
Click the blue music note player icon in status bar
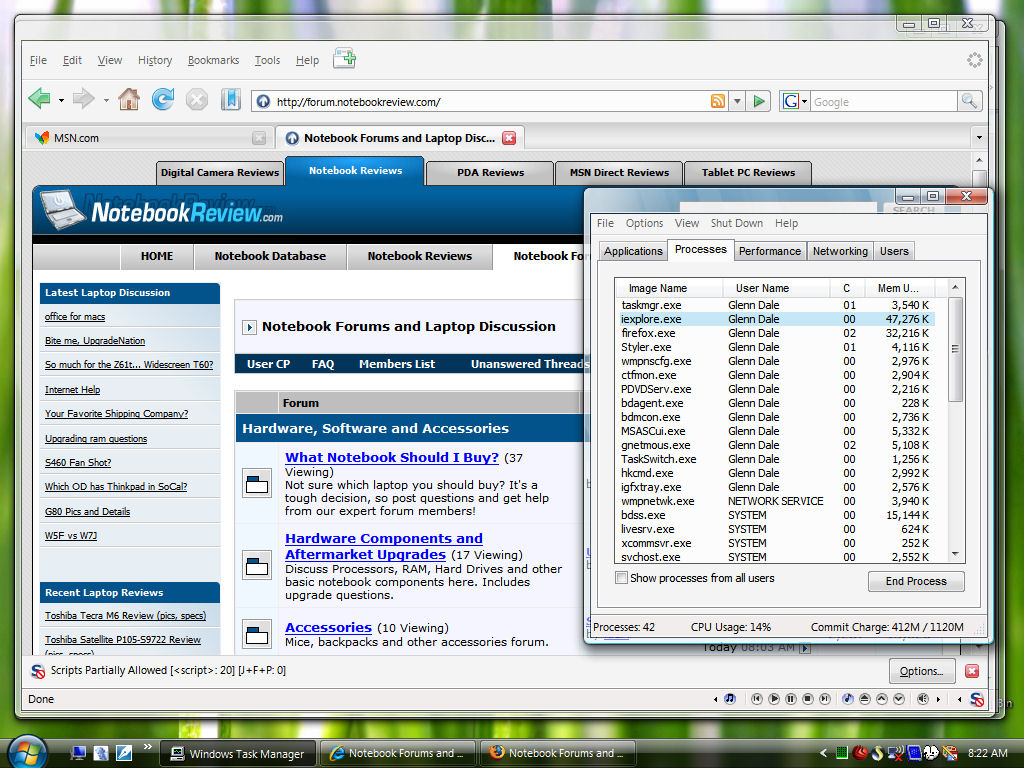tap(730, 699)
